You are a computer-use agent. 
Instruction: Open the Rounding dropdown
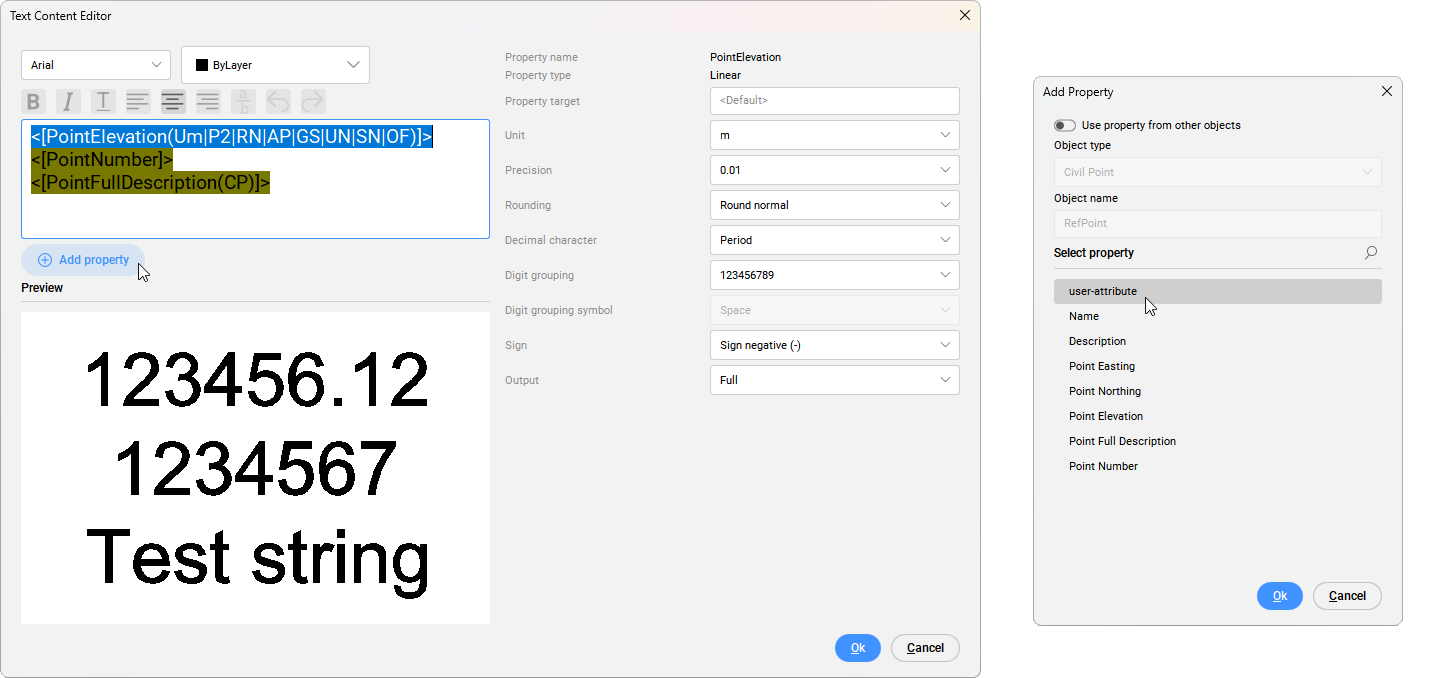pos(834,205)
